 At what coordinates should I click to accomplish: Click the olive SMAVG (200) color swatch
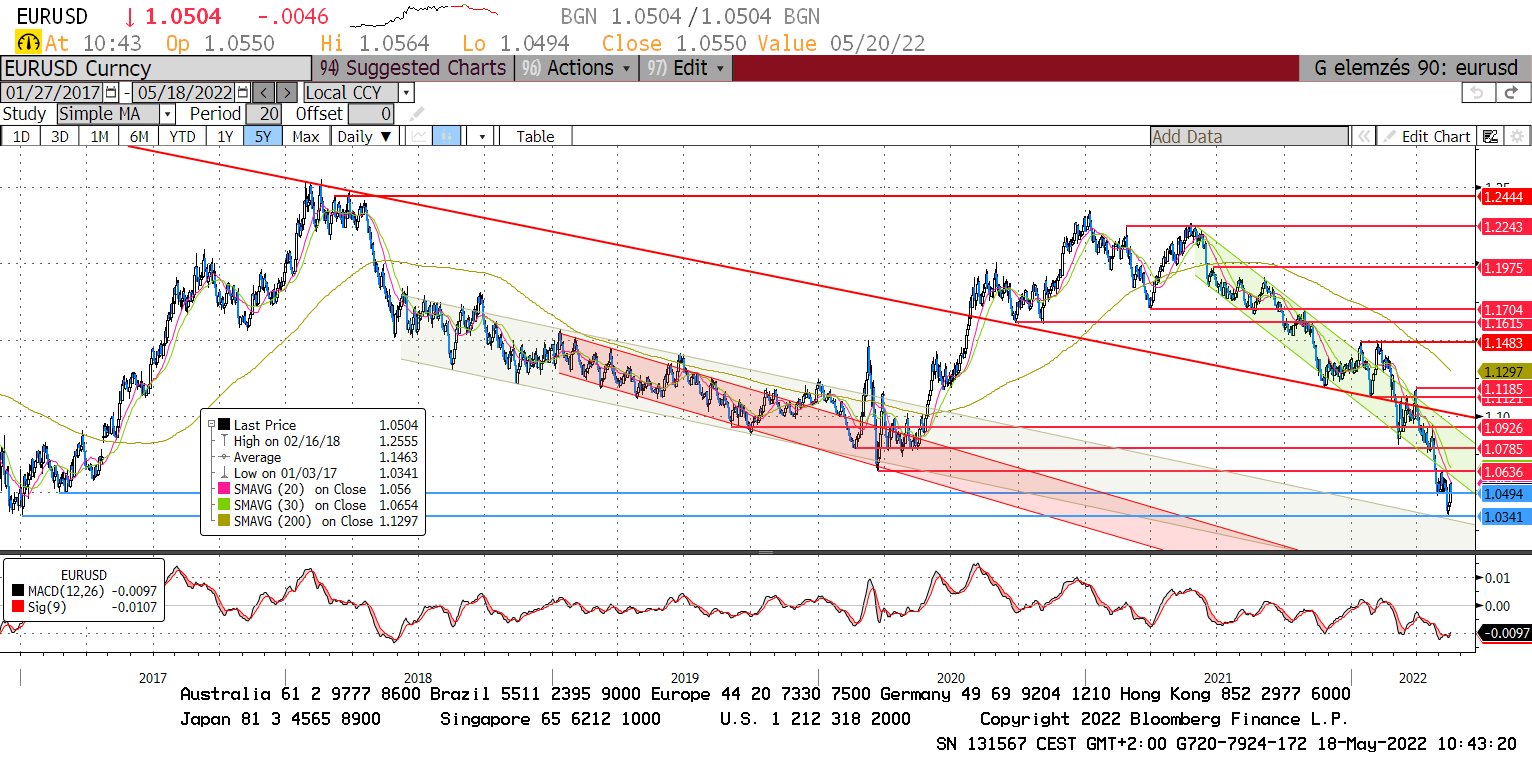[x=224, y=521]
